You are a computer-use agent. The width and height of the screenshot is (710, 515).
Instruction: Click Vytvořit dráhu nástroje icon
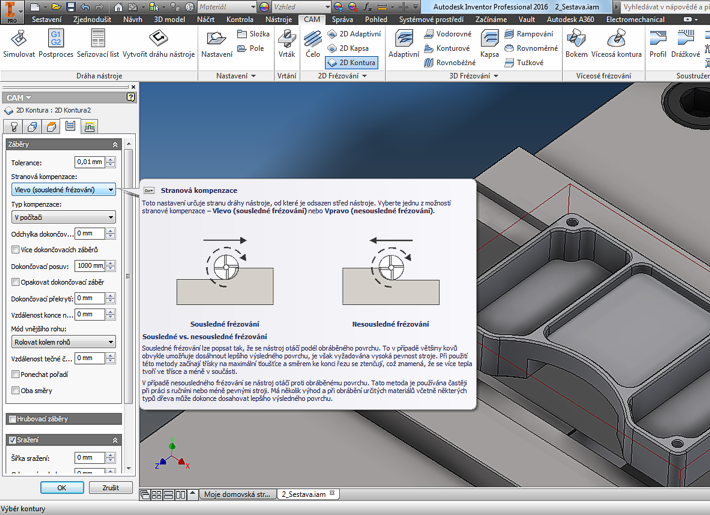point(158,43)
